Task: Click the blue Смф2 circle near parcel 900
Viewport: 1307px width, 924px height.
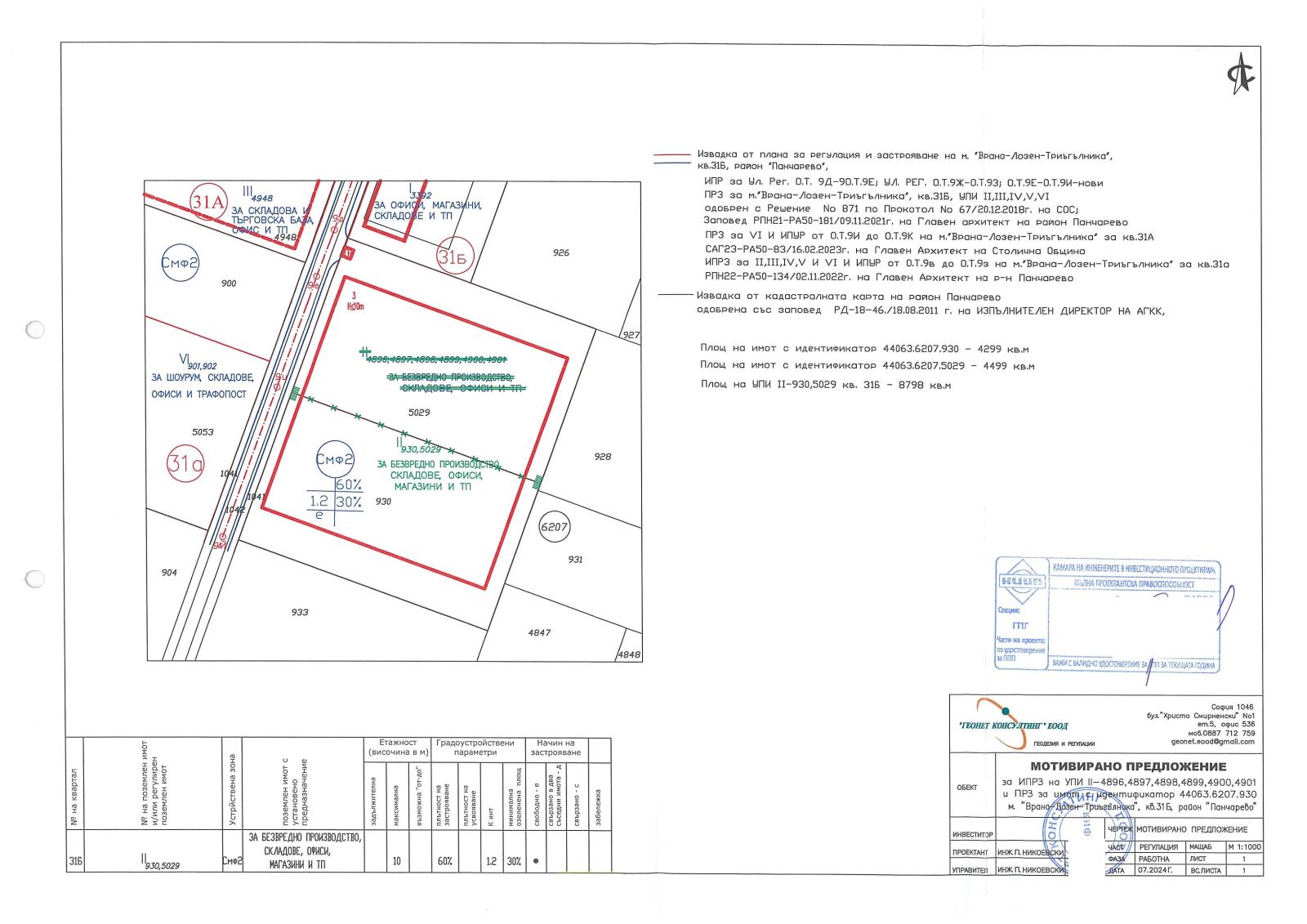Action: (180, 262)
